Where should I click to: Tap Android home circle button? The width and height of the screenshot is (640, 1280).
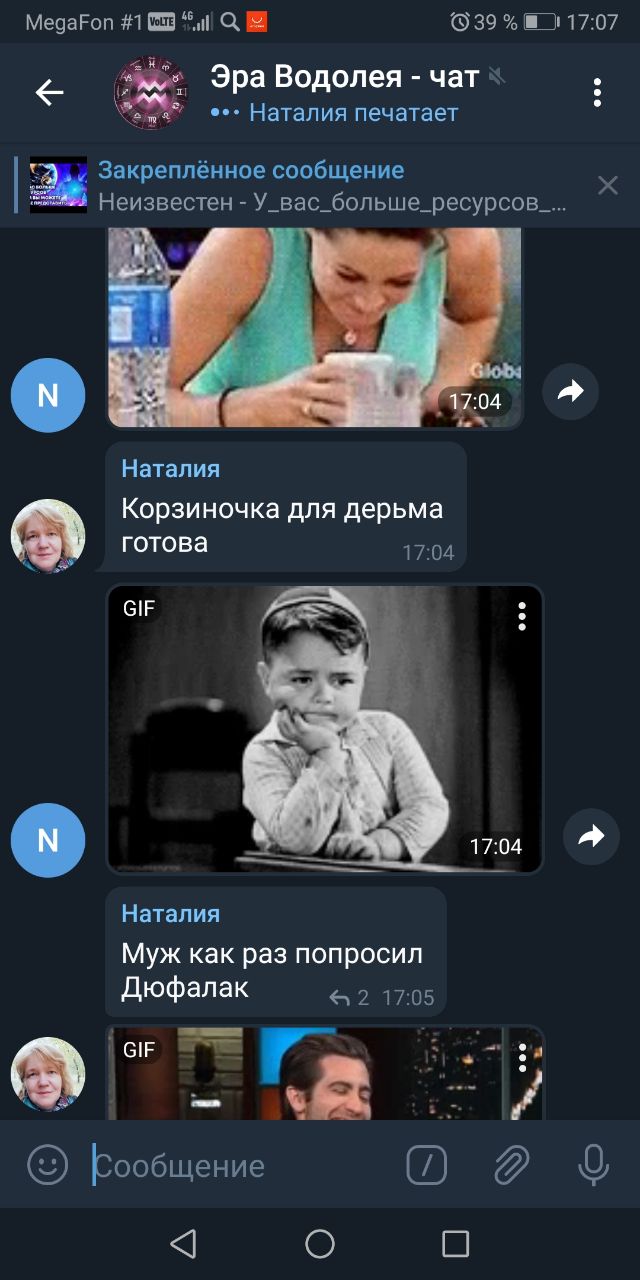coord(320,1243)
